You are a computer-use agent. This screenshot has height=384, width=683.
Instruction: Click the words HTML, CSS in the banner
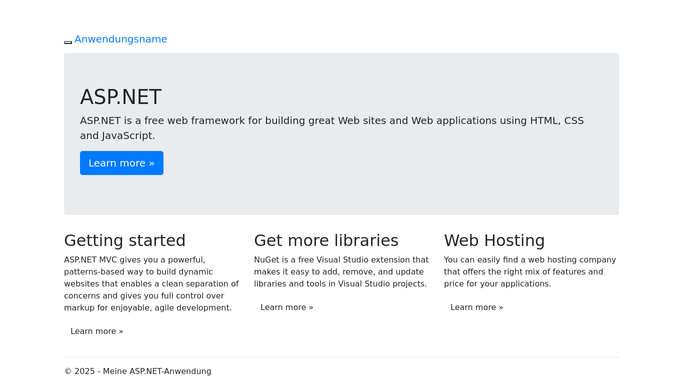(x=557, y=121)
